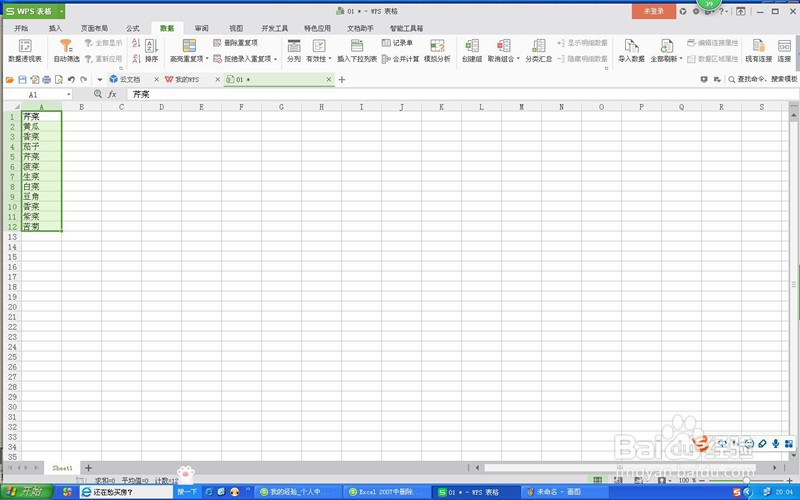Switch to the 插入 ribbon tab
Viewport: 800px width, 500px height.
[x=55, y=29]
